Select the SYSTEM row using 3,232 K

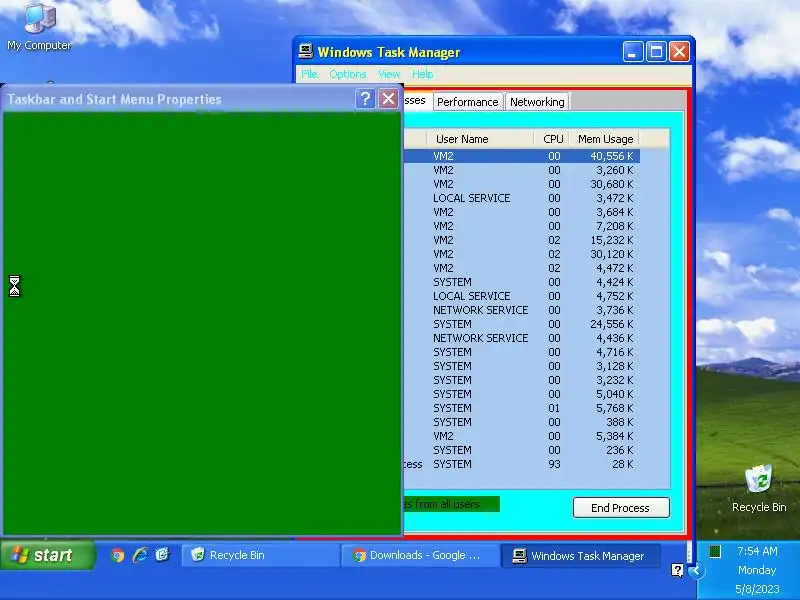click(x=521, y=381)
